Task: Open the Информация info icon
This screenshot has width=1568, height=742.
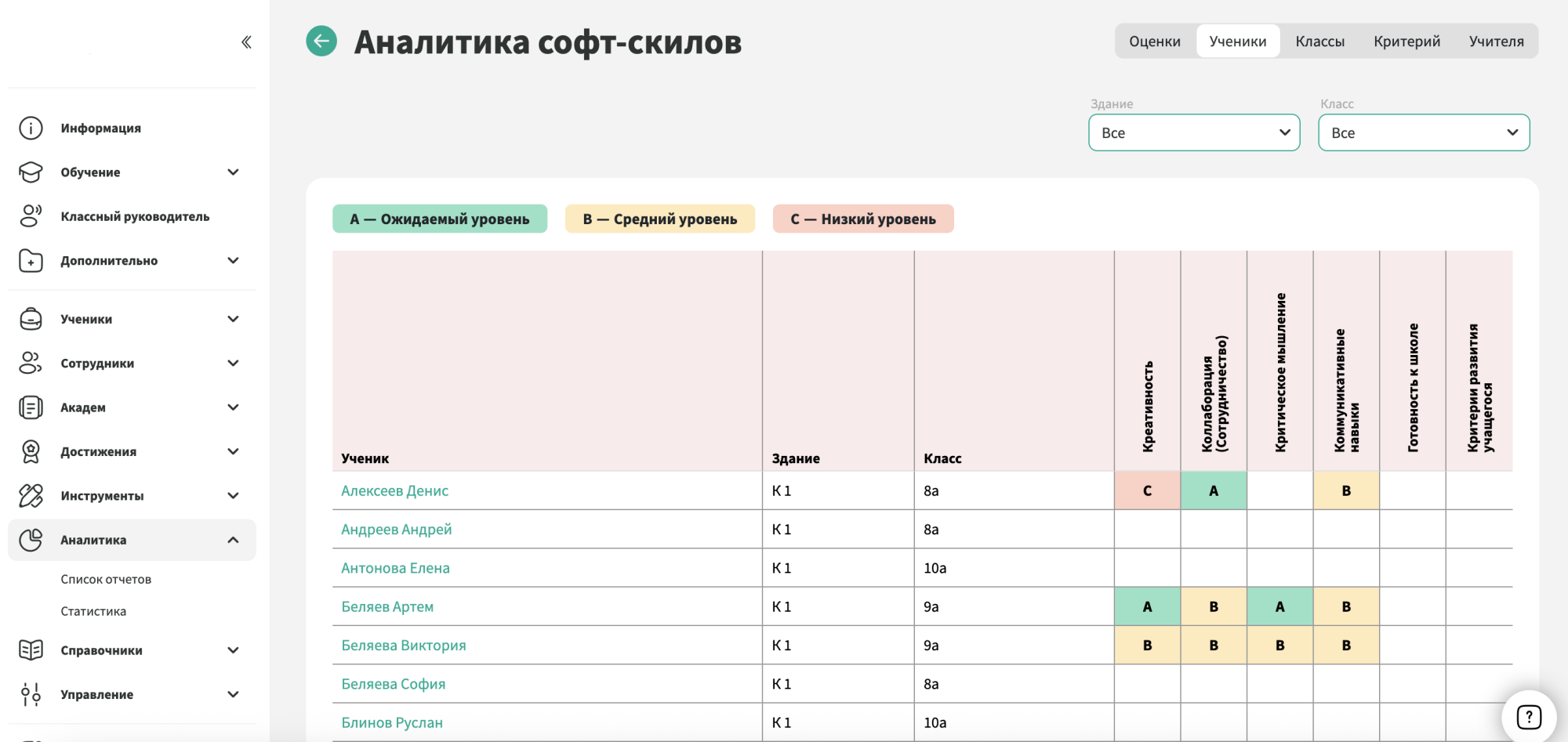Action: 31,128
